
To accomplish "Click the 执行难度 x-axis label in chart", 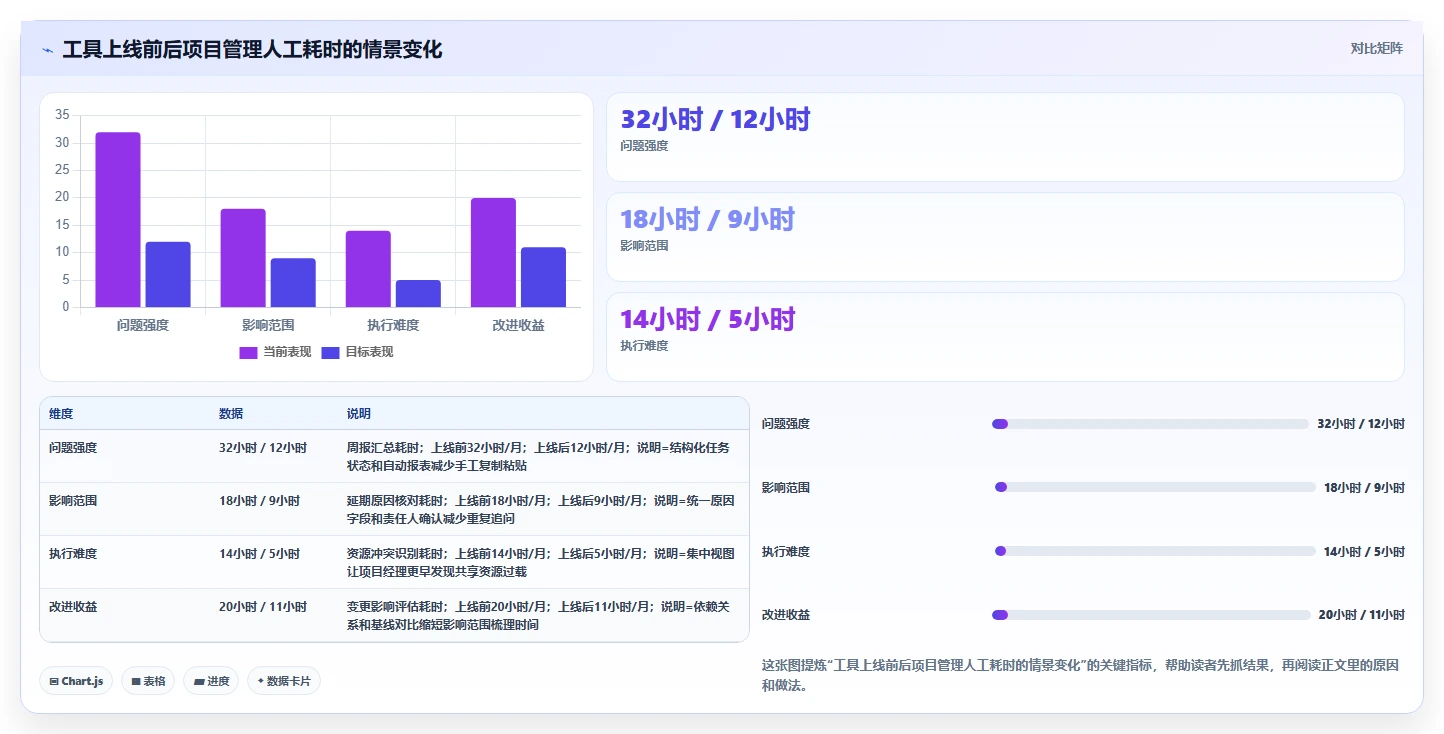I will [393, 325].
